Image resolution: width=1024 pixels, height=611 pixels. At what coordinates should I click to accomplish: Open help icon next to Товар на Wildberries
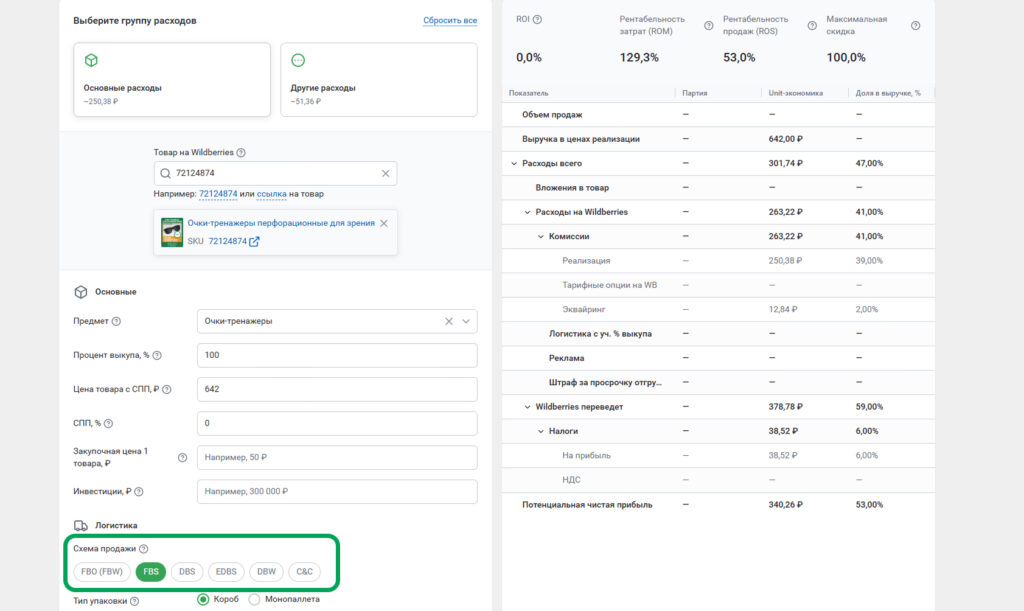coord(241,153)
